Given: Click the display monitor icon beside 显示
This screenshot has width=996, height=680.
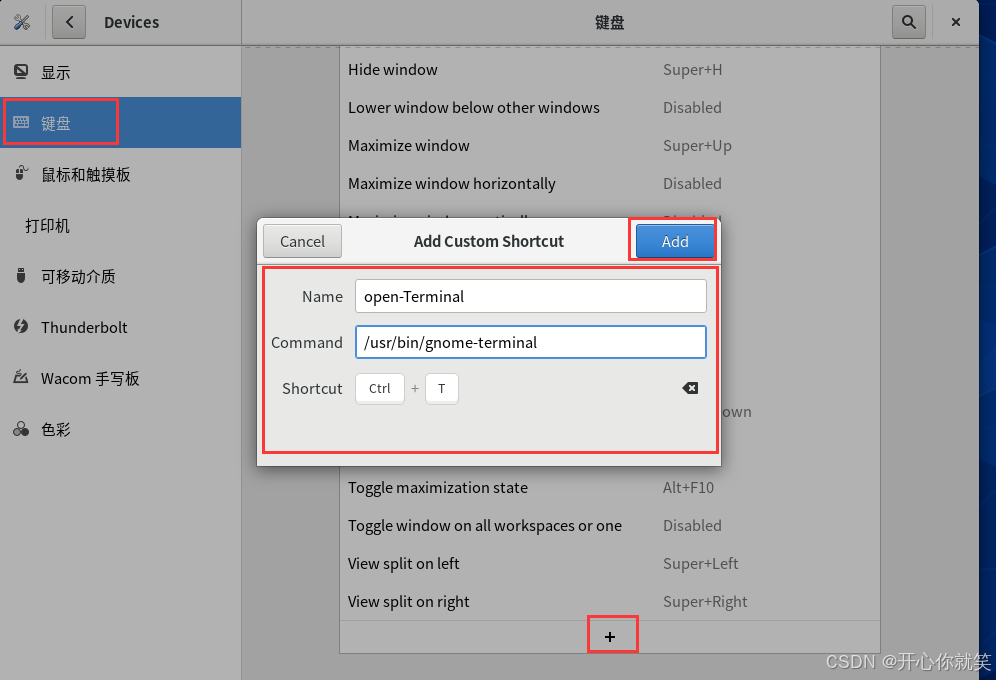Looking at the screenshot, I should (x=21, y=72).
